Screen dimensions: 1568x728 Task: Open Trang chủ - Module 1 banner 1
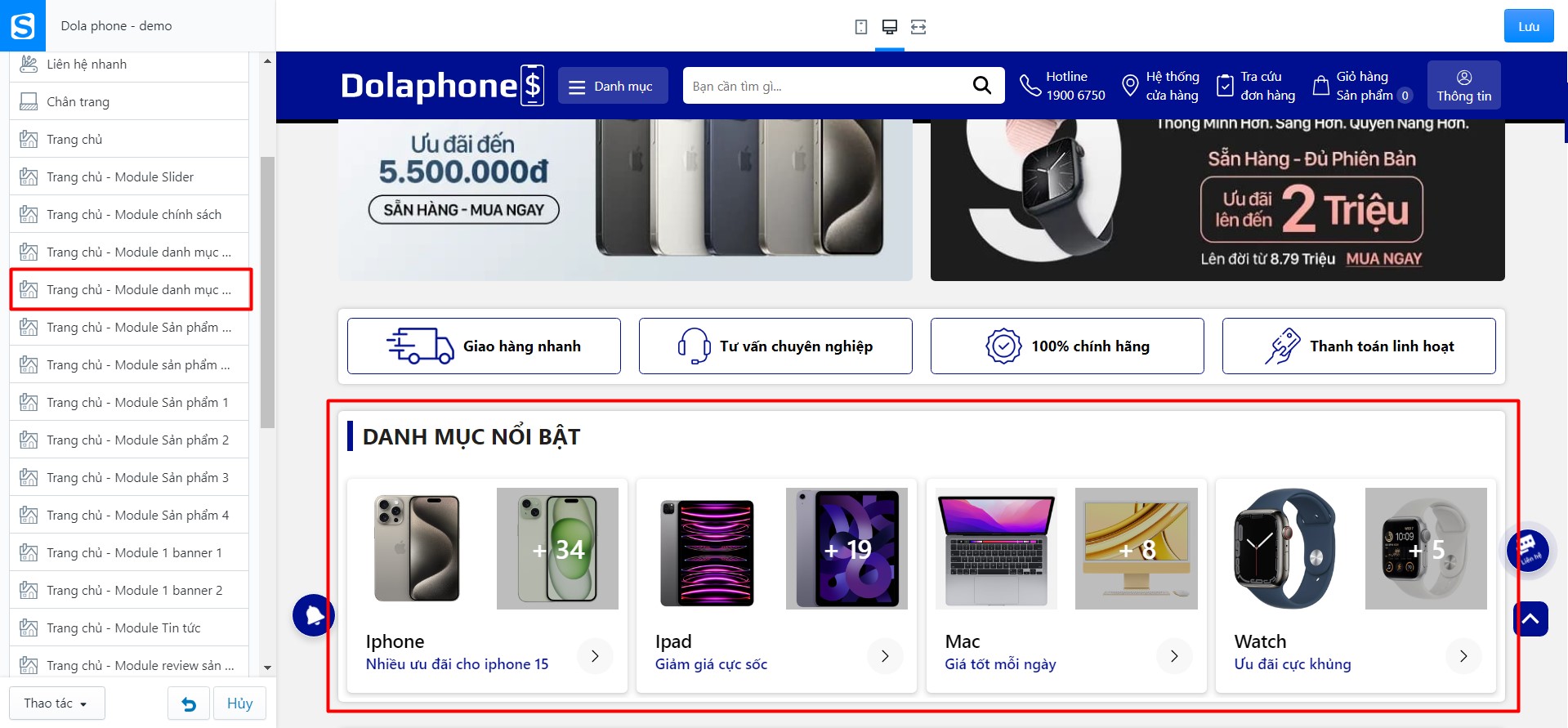(129, 552)
